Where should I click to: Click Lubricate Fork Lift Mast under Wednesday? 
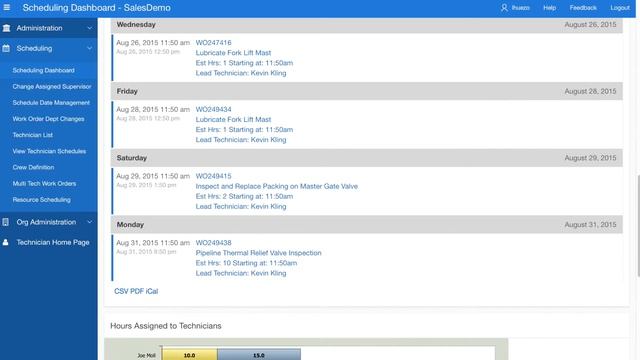pyautogui.click(x=233, y=53)
